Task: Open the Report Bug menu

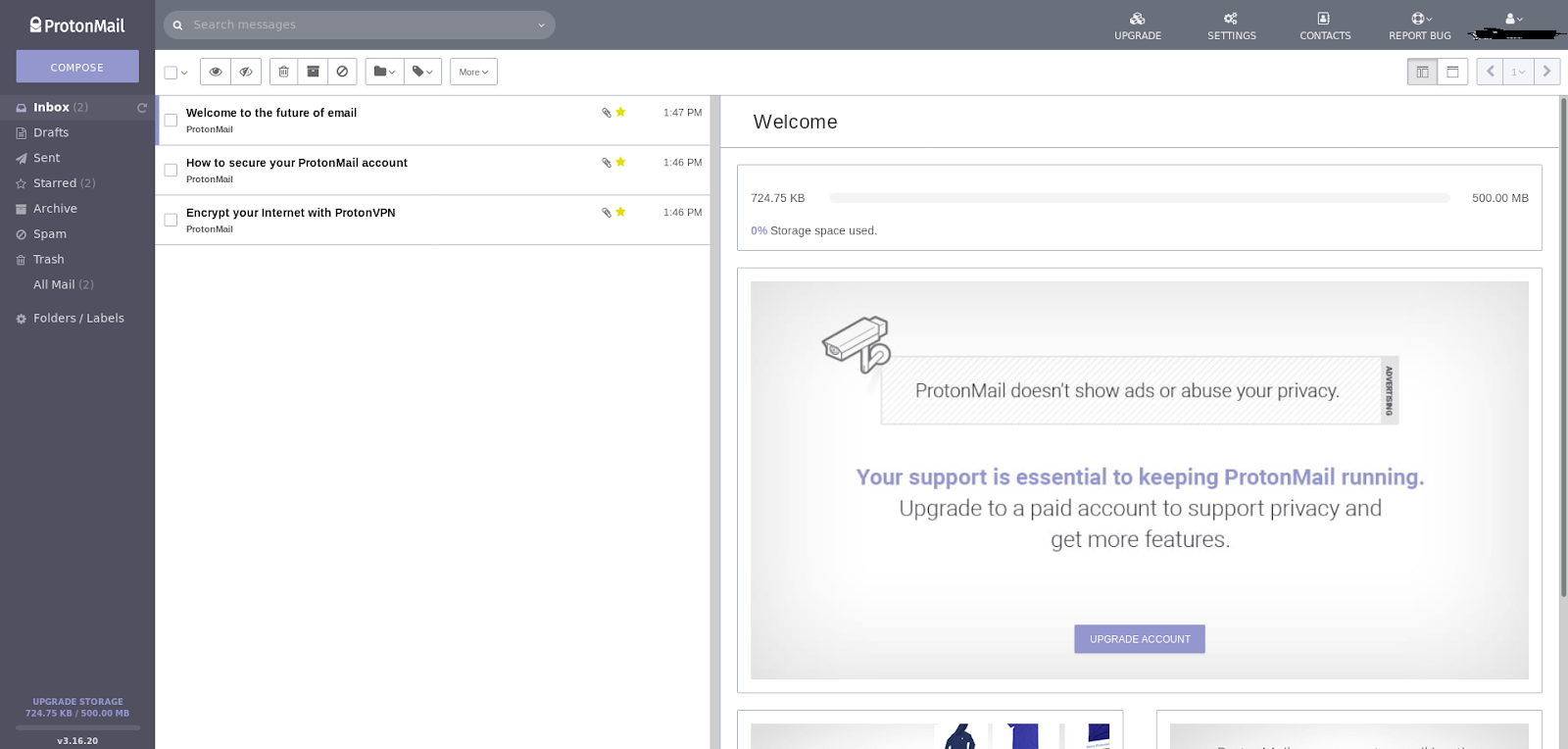Action: click(1420, 25)
